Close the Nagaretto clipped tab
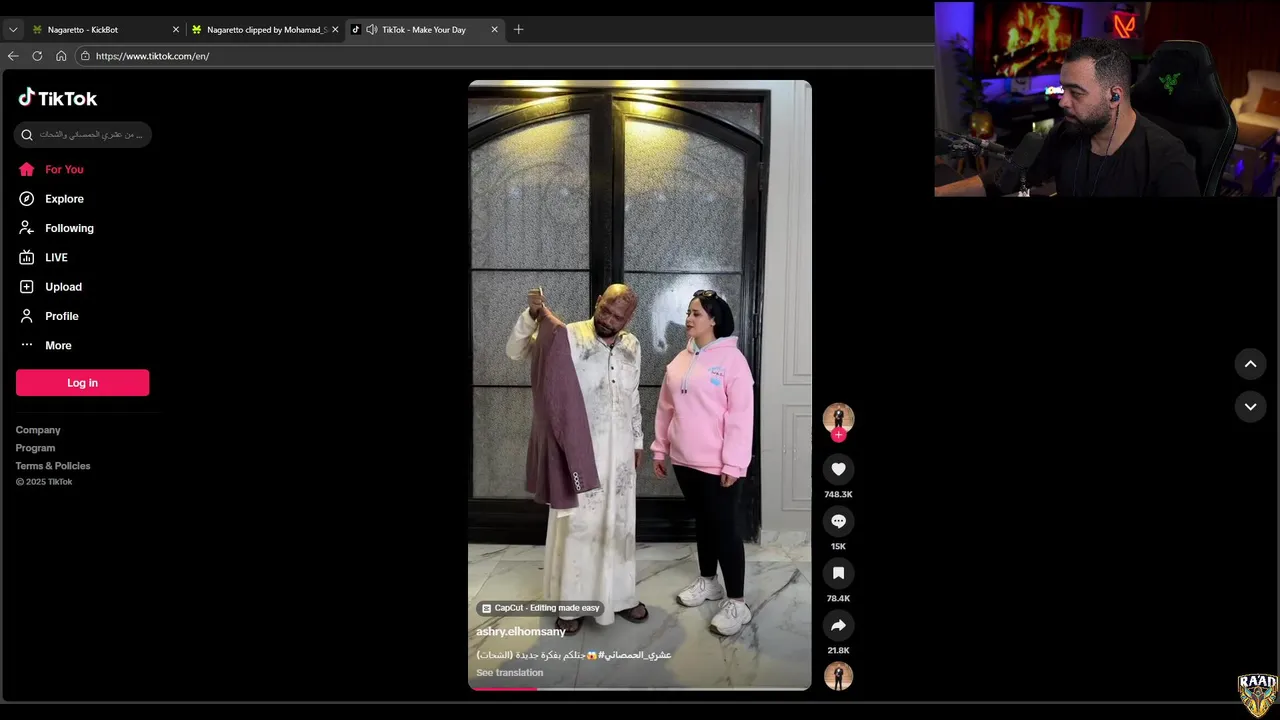This screenshot has height=720, width=1280. point(335,30)
